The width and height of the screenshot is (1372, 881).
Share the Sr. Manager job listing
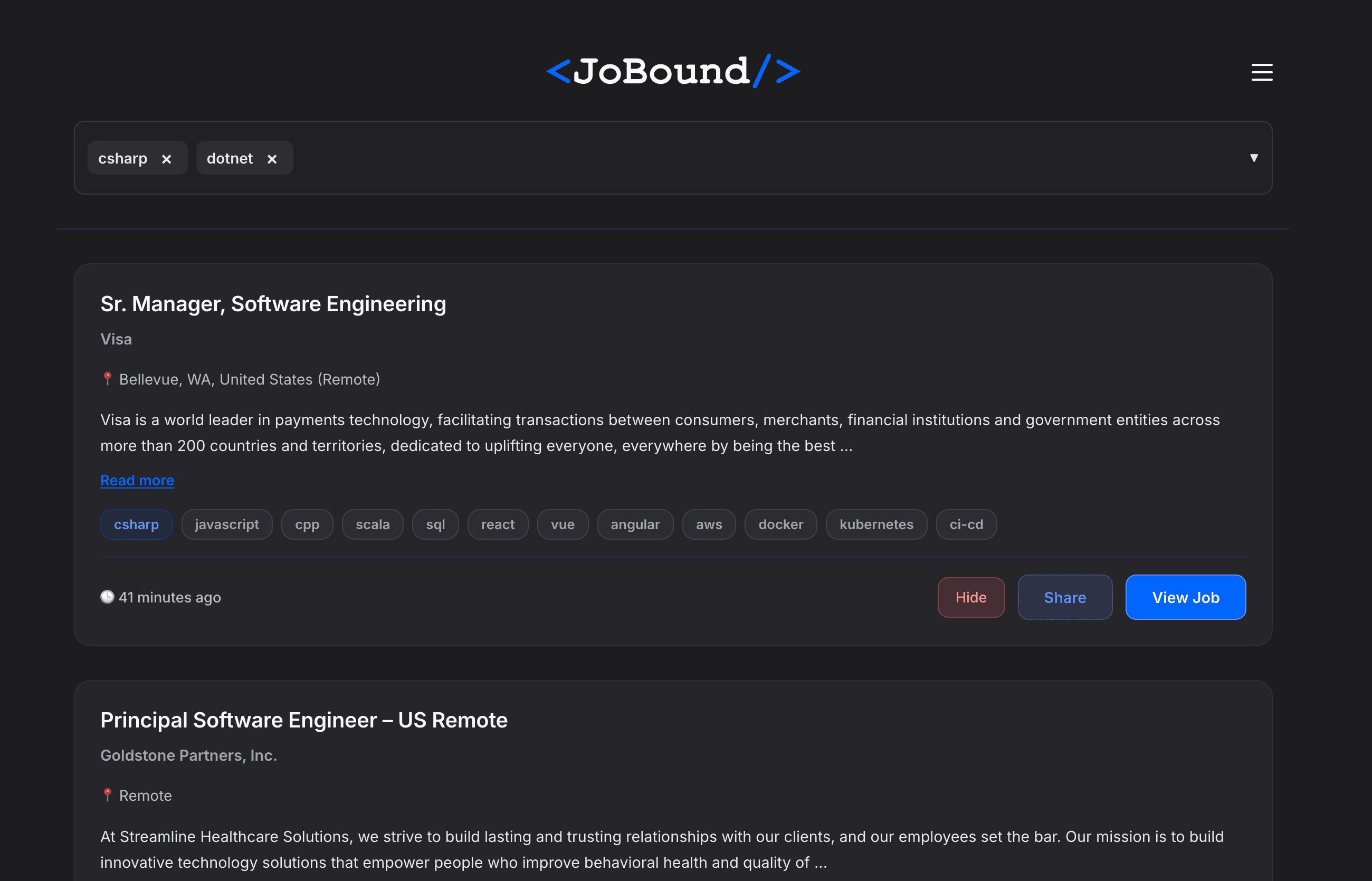tap(1065, 597)
